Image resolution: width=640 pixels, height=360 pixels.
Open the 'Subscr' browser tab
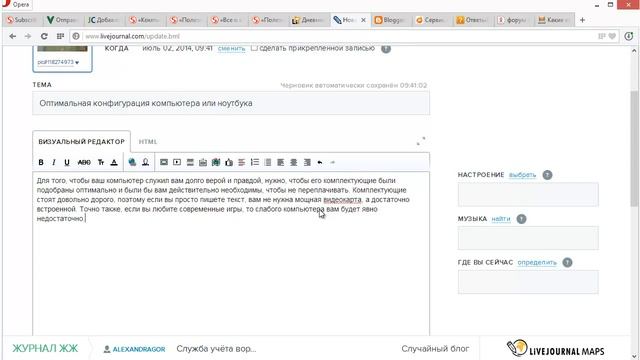pos(22,20)
